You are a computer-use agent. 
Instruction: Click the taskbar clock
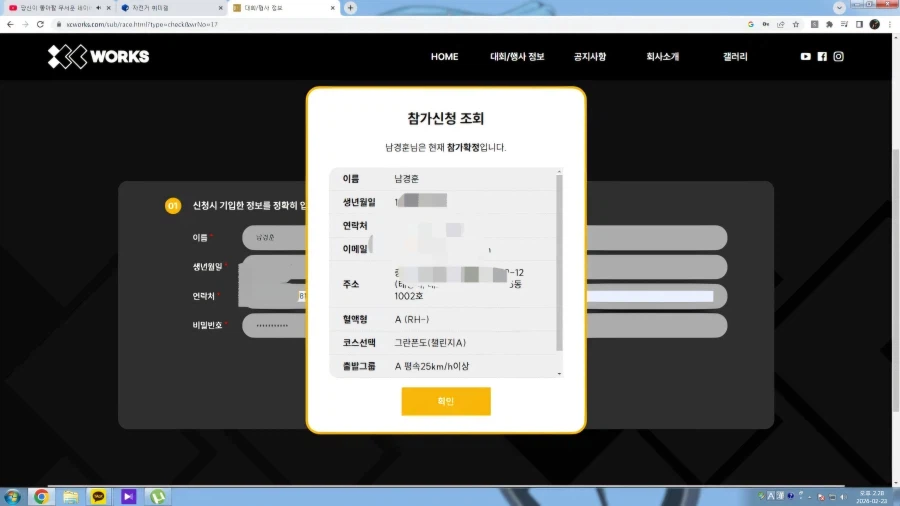pyautogui.click(x=871, y=497)
